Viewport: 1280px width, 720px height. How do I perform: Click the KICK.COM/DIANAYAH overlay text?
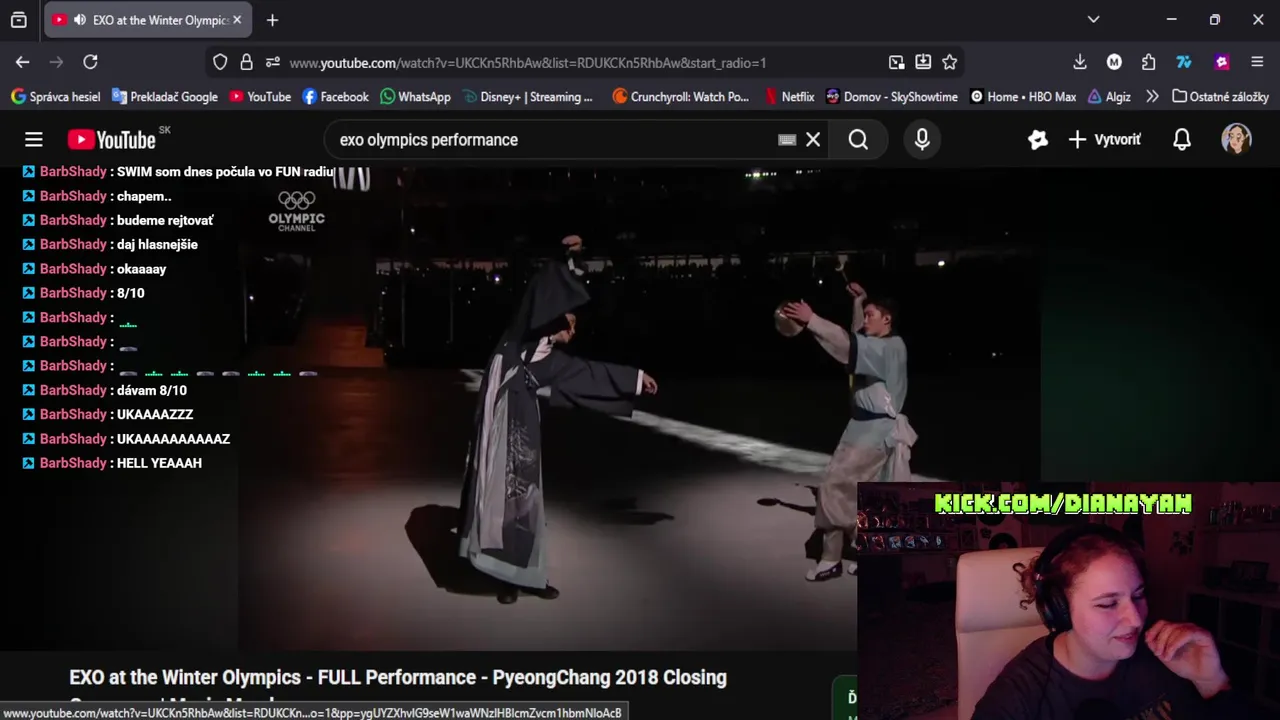[x=1063, y=503]
